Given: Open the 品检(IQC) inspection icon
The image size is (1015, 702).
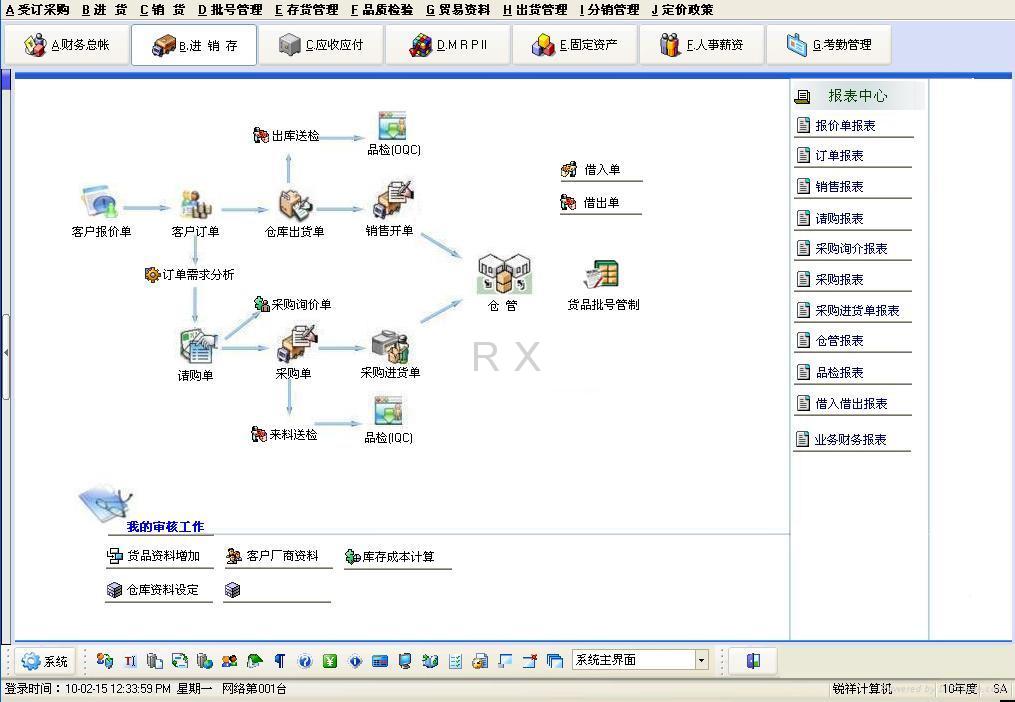Looking at the screenshot, I should [x=388, y=408].
